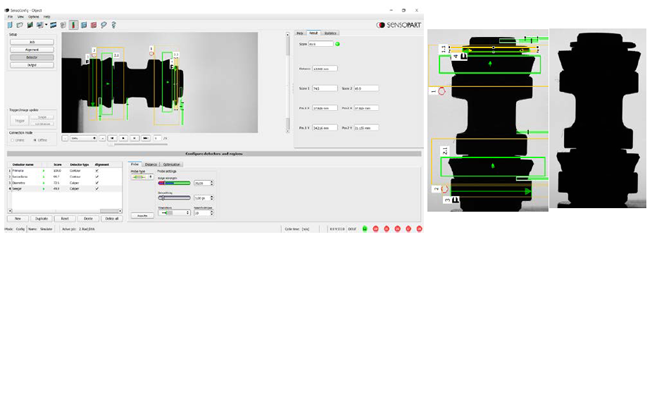Switch to the Optimisation tab

coord(171,165)
